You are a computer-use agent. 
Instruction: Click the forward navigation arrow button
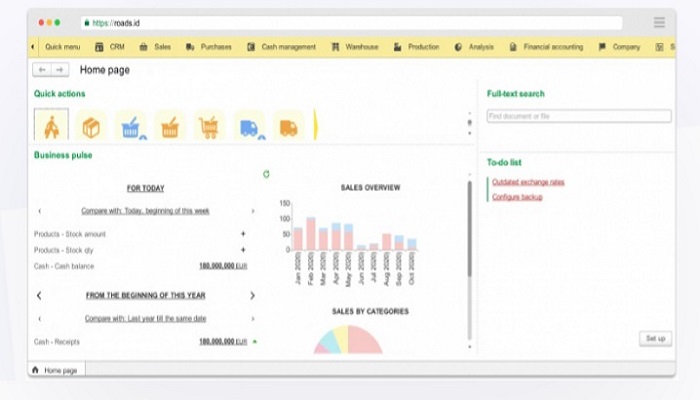click(60, 70)
